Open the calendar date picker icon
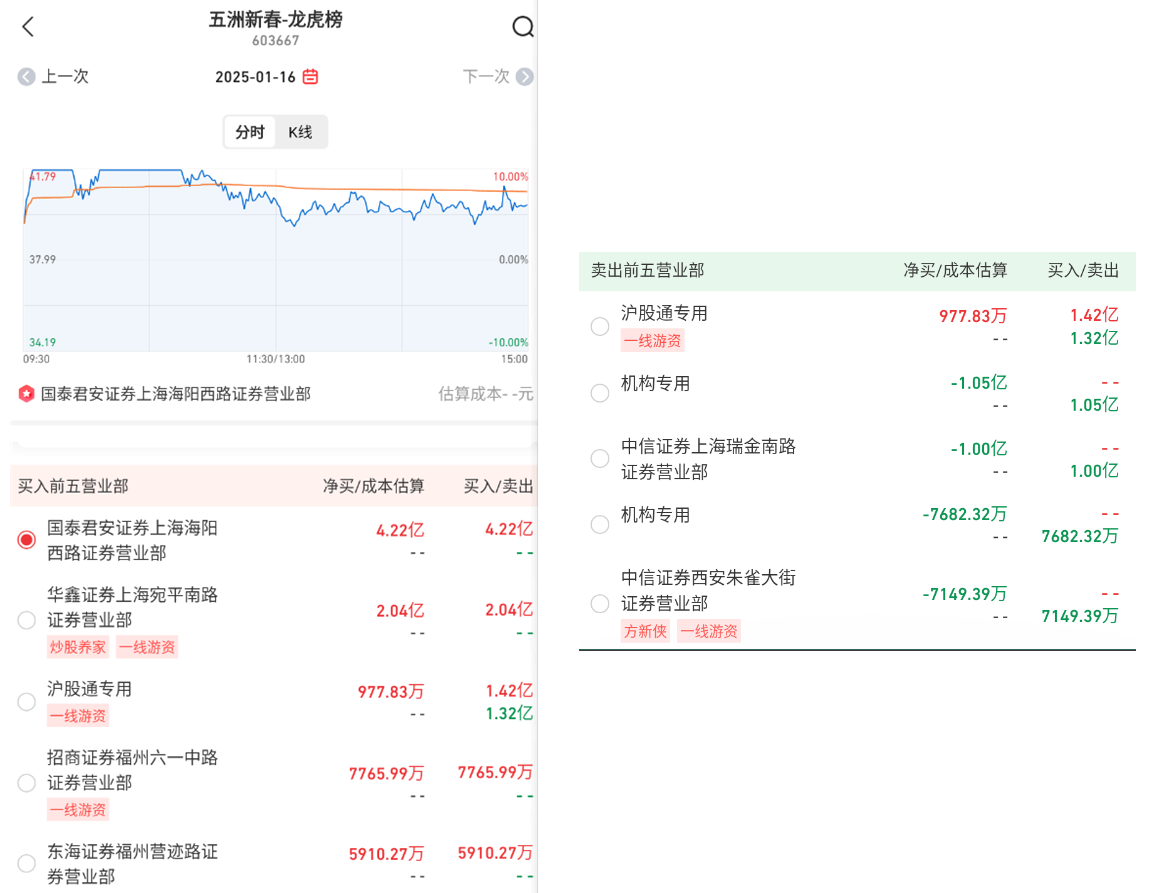Image resolution: width=1175 pixels, height=893 pixels. [311, 77]
